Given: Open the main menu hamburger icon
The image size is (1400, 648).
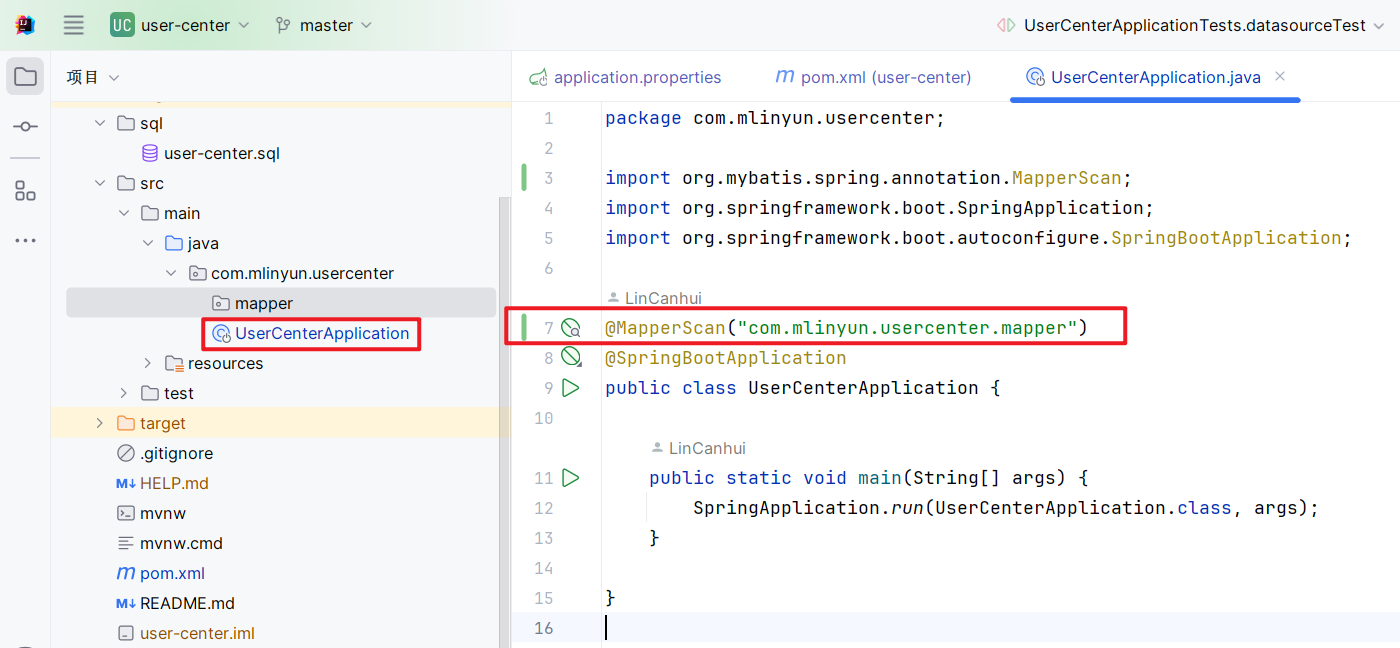Looking at the screenshot, I should [74, 25].
